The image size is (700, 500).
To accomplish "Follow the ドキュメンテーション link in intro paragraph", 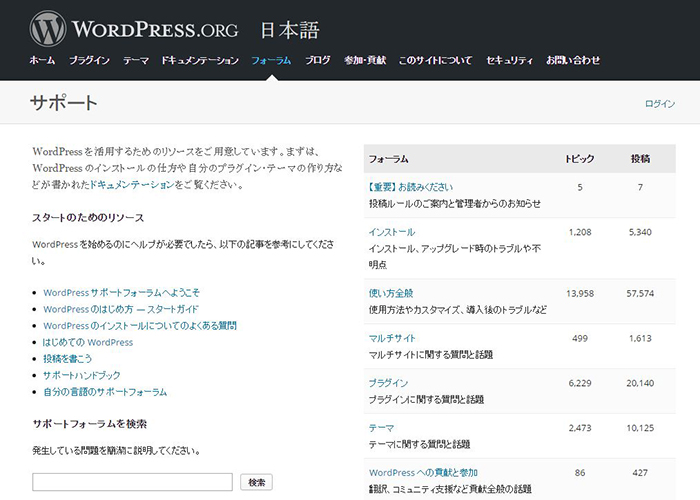I will (132, 184).
